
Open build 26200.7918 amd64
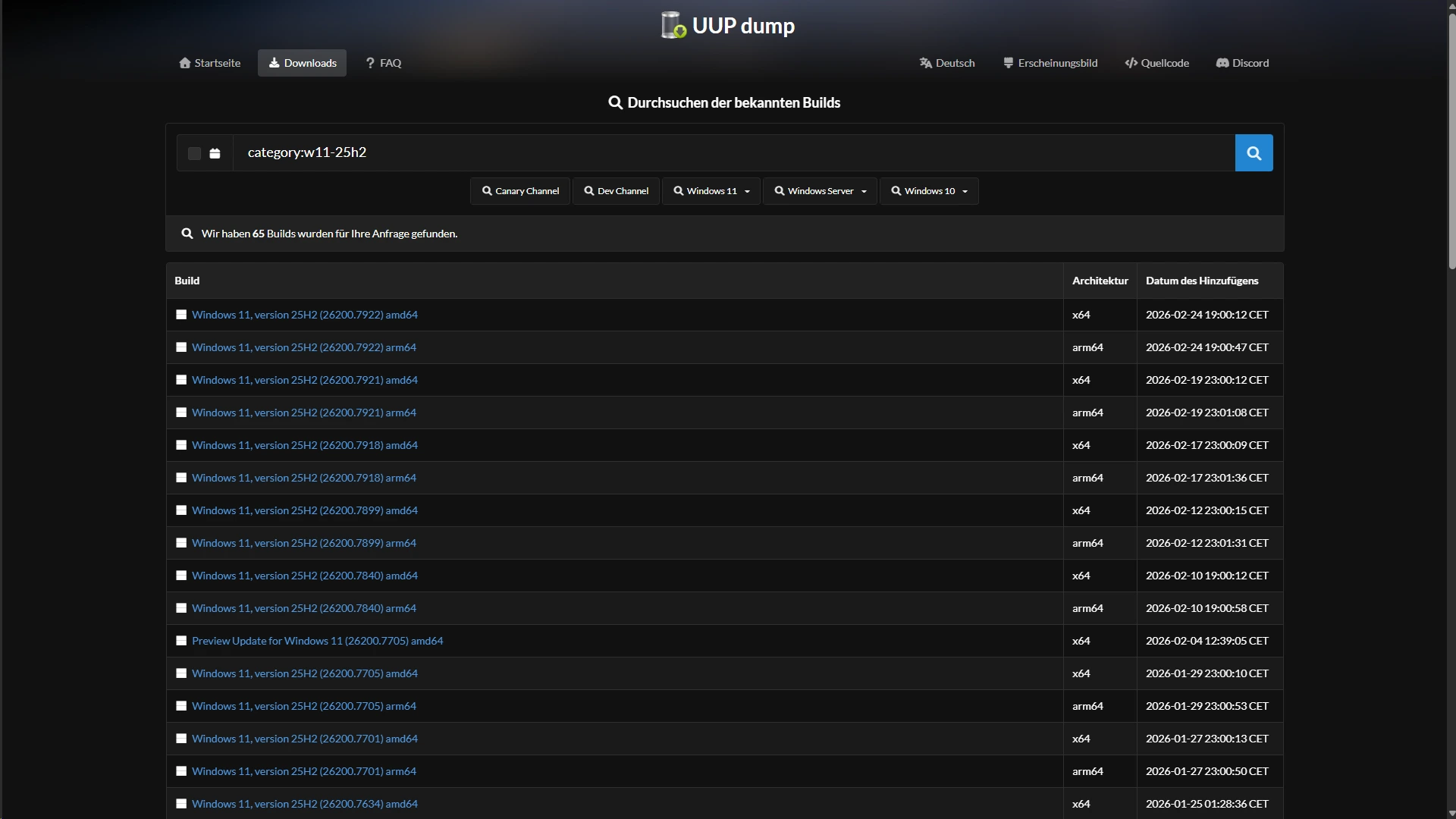304,445
